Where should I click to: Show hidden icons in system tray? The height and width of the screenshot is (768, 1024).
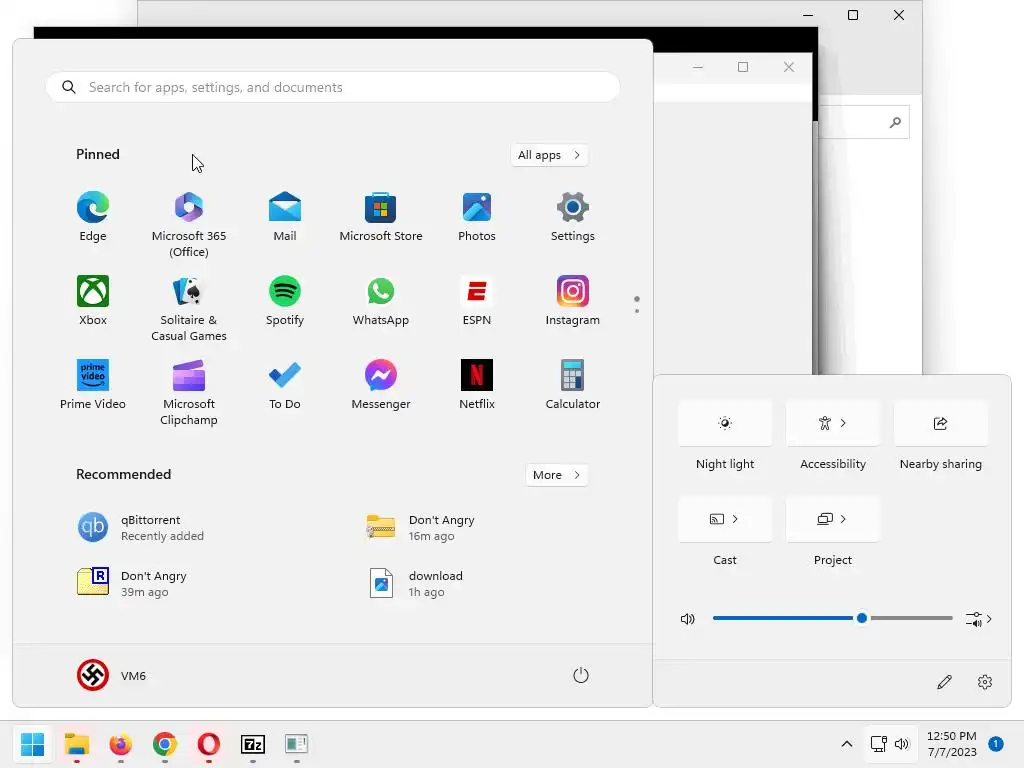point(846,744)
